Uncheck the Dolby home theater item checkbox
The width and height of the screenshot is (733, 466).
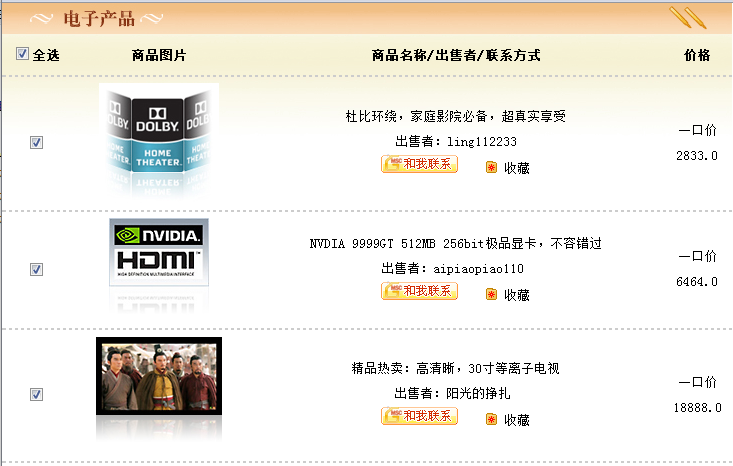click(36, 142)
